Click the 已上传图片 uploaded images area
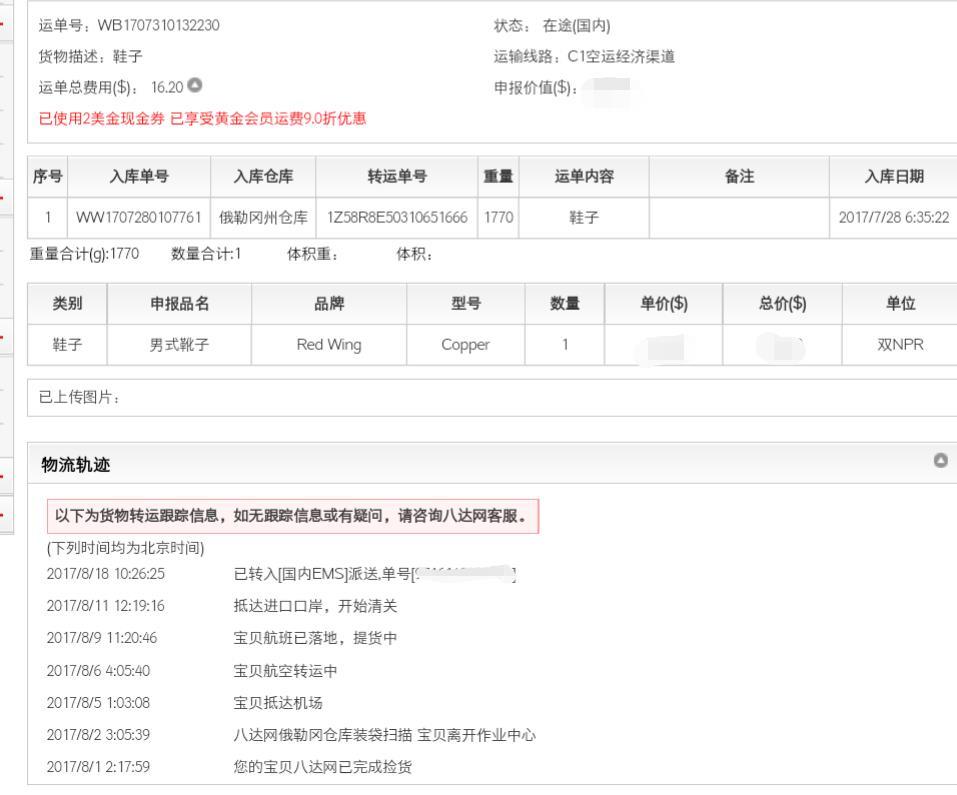The image size is (957, 795). tap(80, 398)
